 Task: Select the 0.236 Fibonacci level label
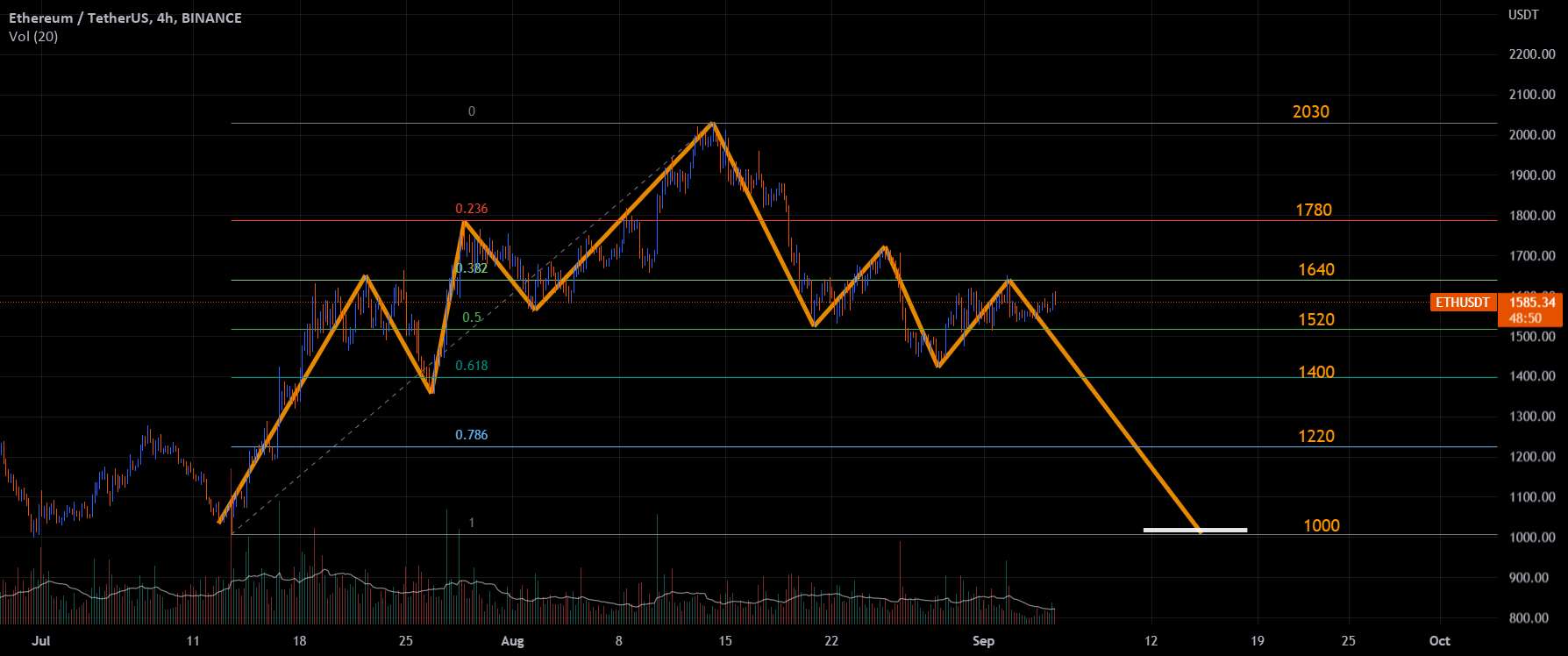point(472,209)
